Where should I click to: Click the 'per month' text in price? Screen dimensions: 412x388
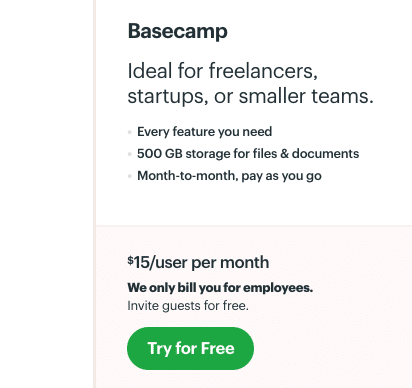[x=230, y=263]
